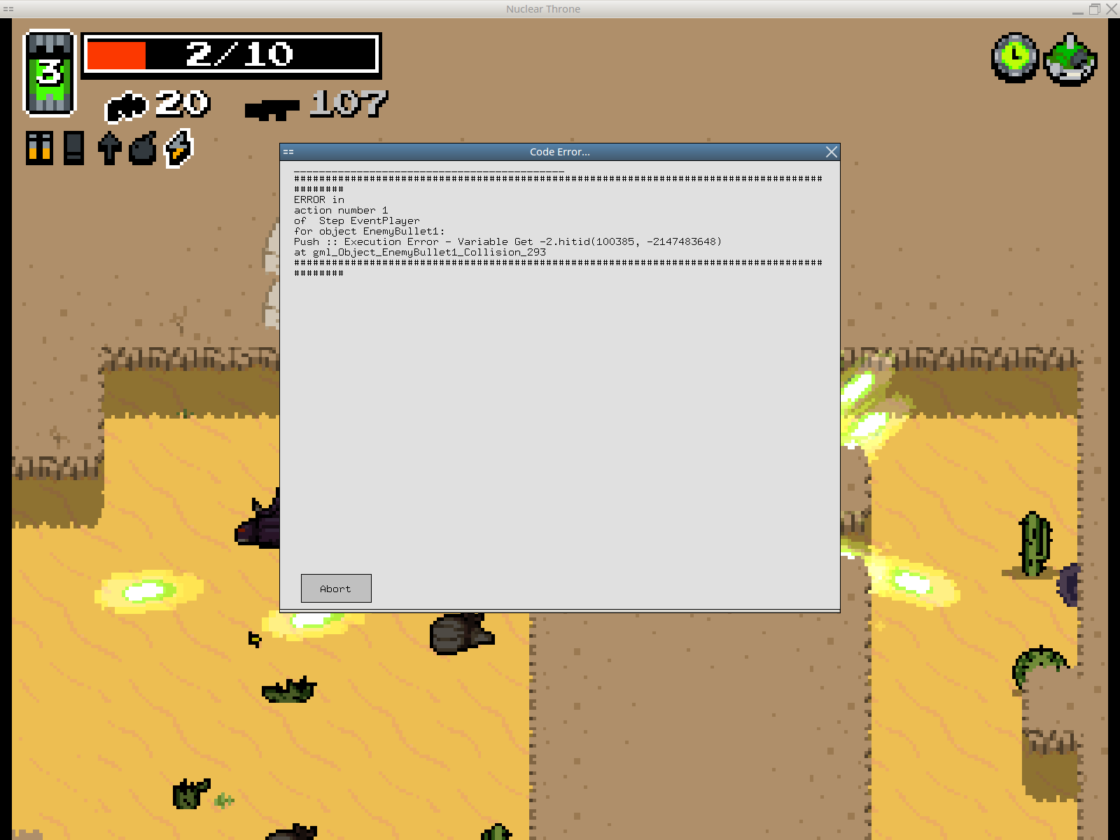Screen dimensions: 1120x840
Task: Click the 'action number 1' text
Action: pyautogui.click(x=341, y=210)
